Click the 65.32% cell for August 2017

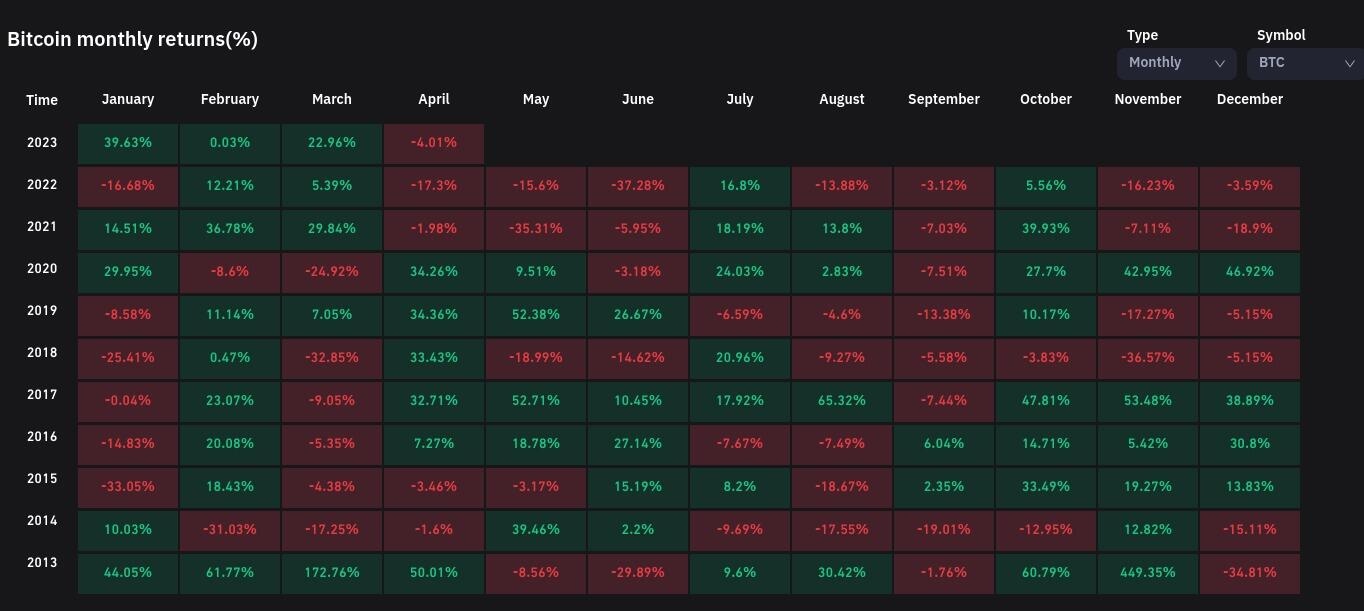841,401
